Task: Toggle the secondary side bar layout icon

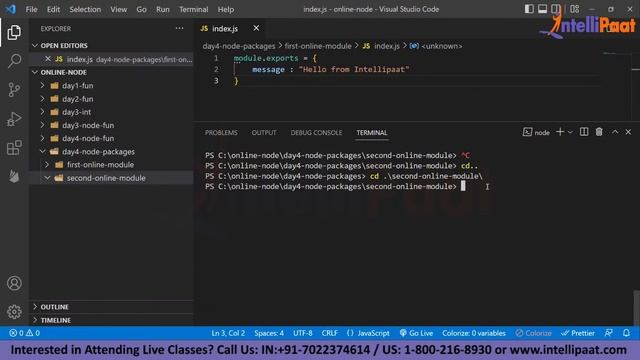Action: (556, 9)
